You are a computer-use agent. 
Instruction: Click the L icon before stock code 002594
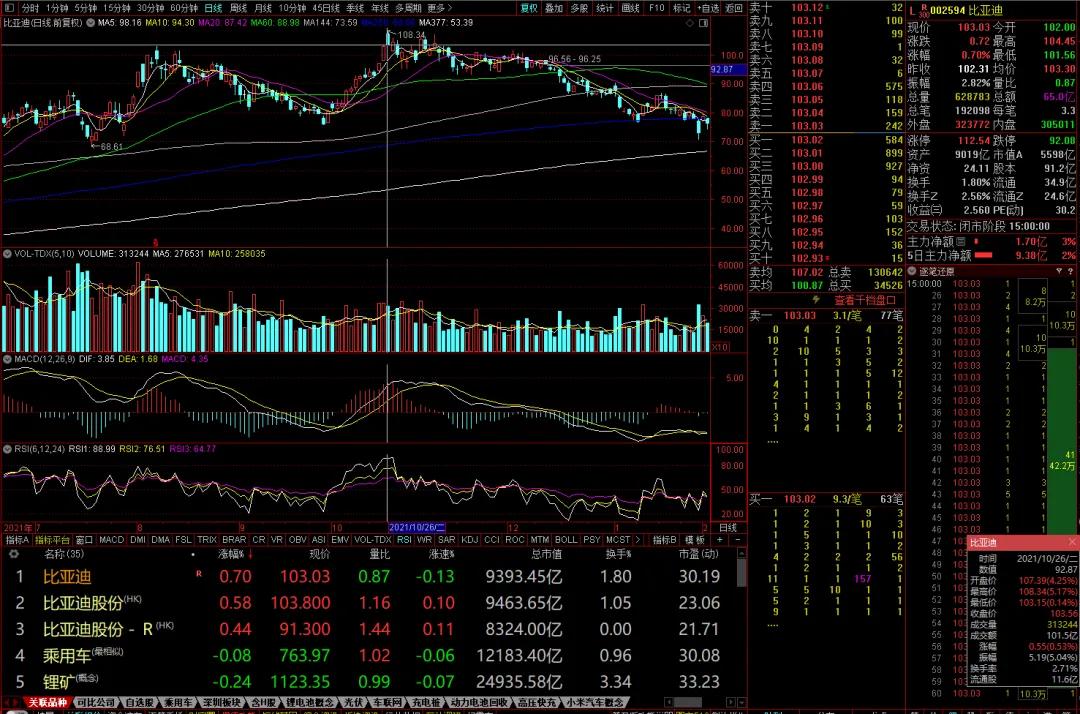pos(912,8)
